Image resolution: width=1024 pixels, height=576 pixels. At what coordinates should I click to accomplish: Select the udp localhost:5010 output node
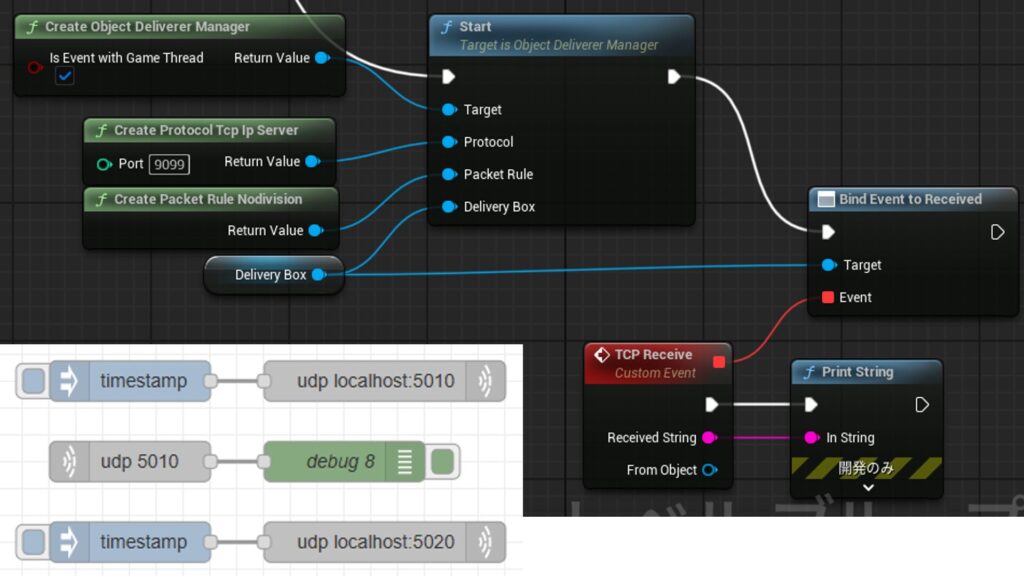point(375,381)
